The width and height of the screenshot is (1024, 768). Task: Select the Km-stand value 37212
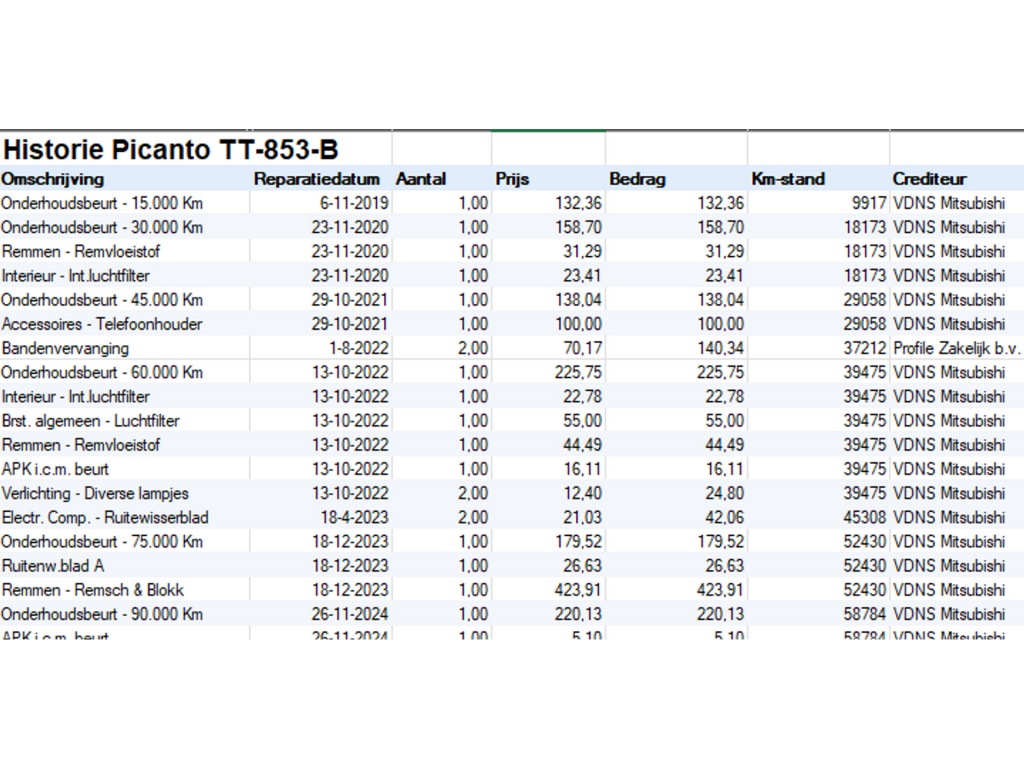click(x=864, y=348)
